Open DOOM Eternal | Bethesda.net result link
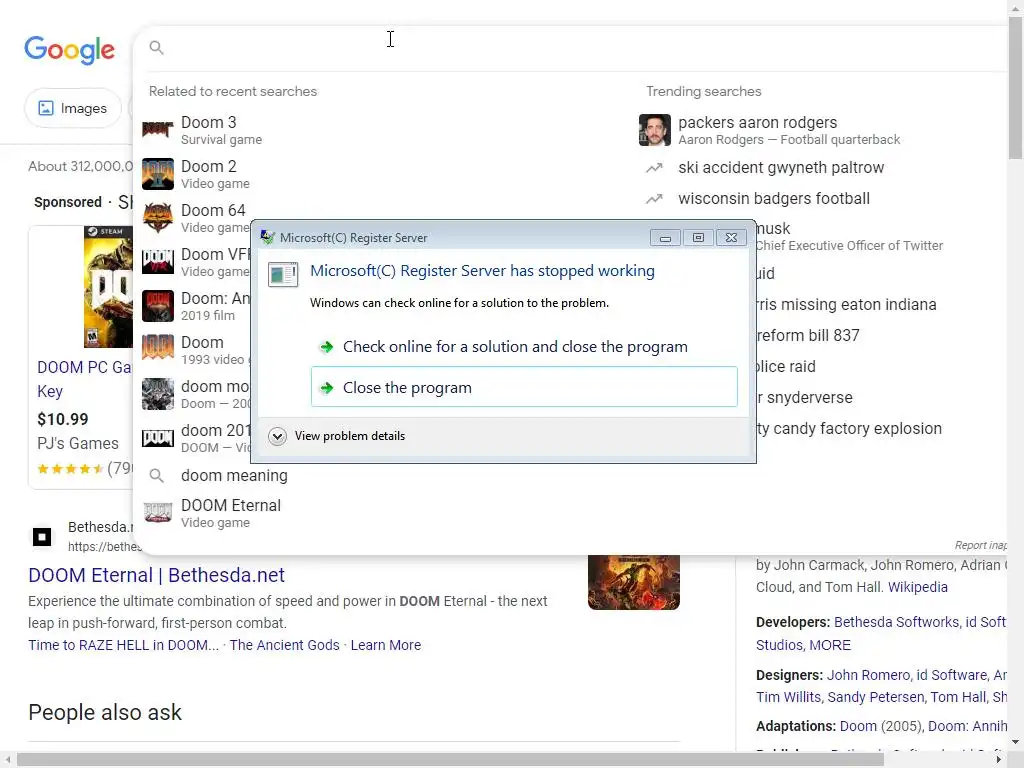Viewport: 1024px width, 768px height. coord(157,575)
